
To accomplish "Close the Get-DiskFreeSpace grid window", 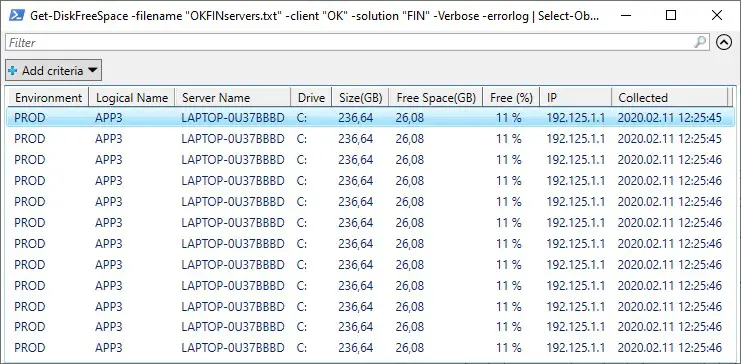I will [x=716, y=16].
